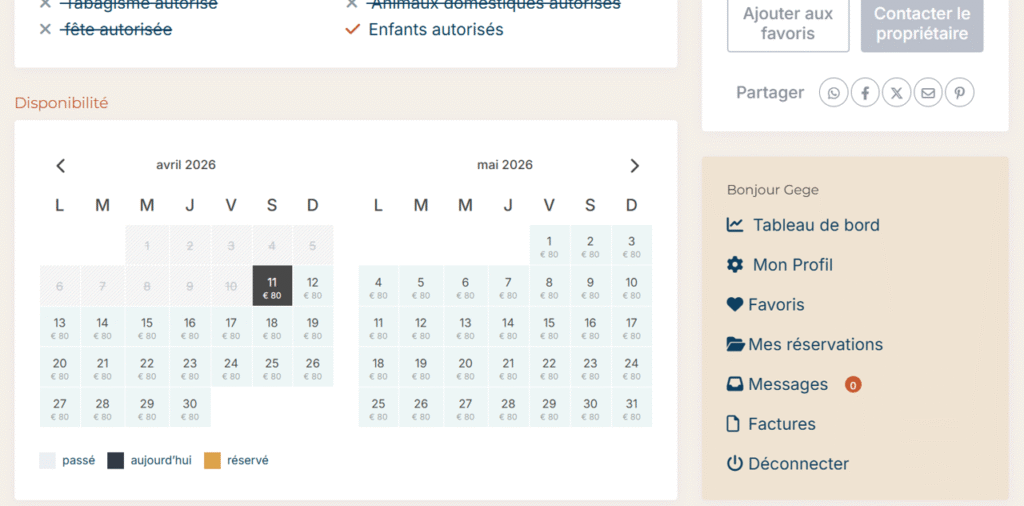Screen dimensions: 1024x506
Task: Select today's date 11 in avril 2026
Action: click(272, 287)
